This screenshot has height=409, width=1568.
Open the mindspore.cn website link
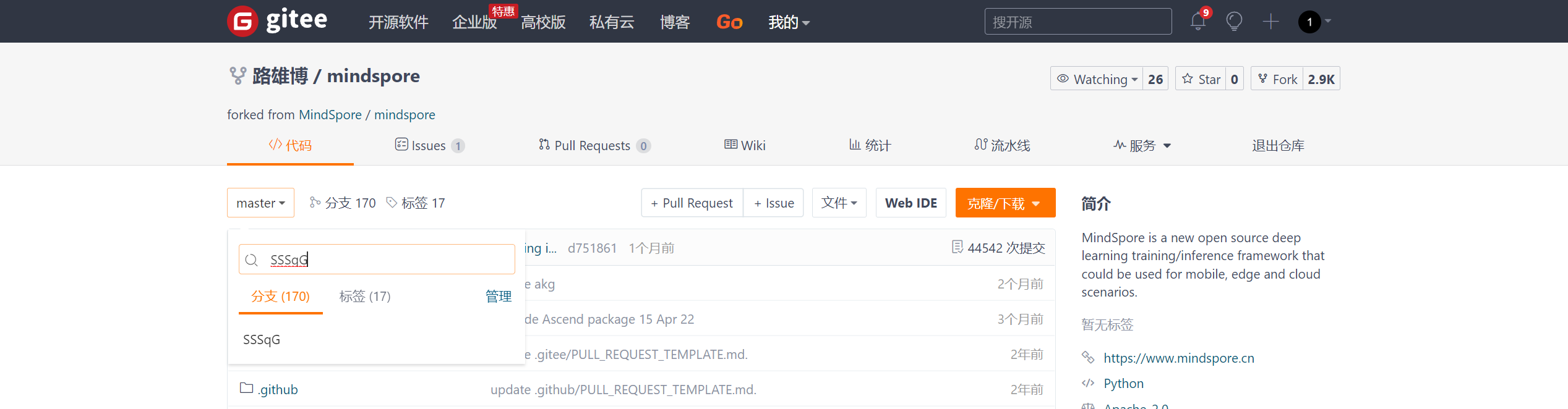pyautogui.click(x=1178, y=358)
